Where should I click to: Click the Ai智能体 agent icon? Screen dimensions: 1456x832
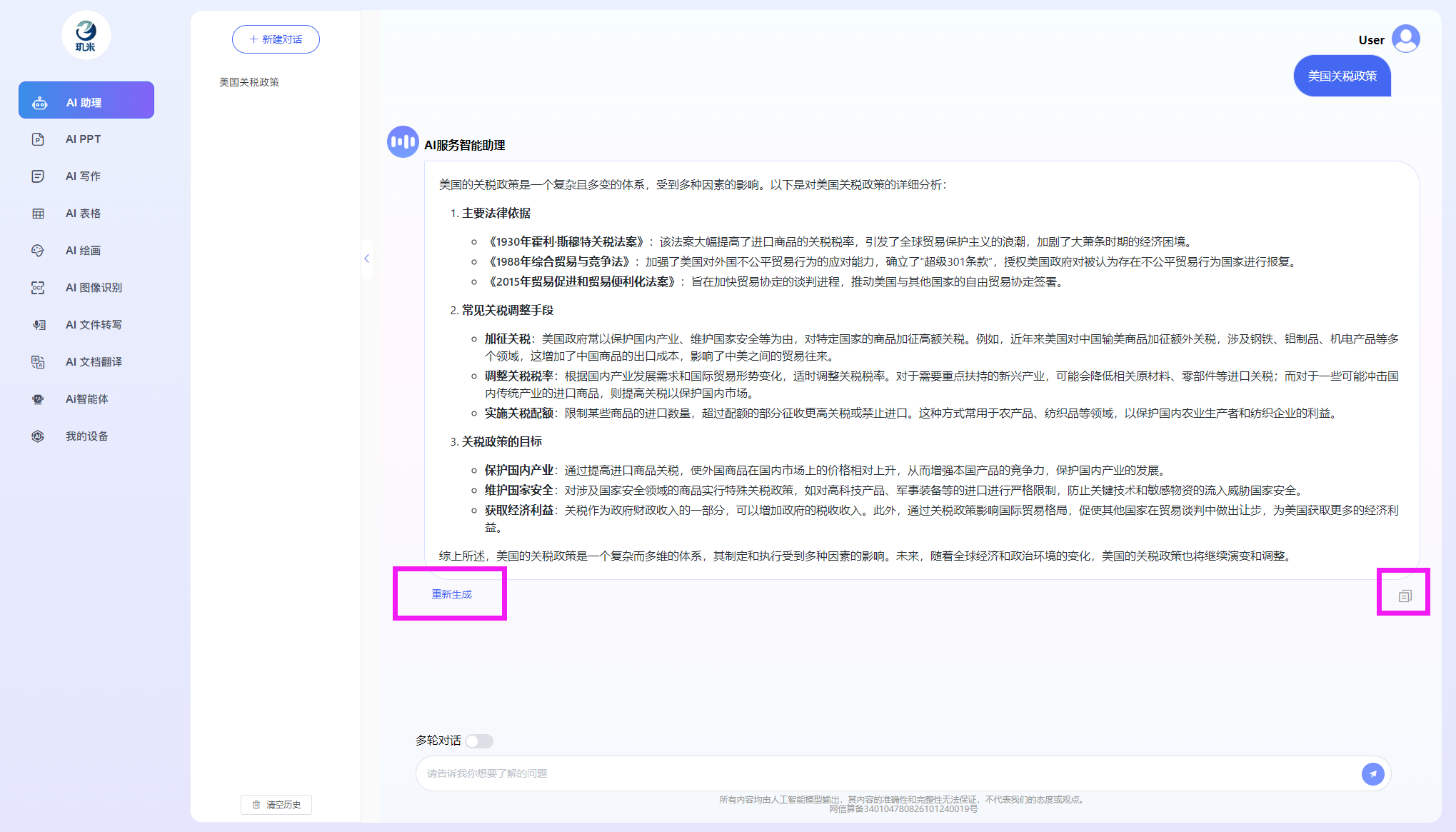click(39, 399)
